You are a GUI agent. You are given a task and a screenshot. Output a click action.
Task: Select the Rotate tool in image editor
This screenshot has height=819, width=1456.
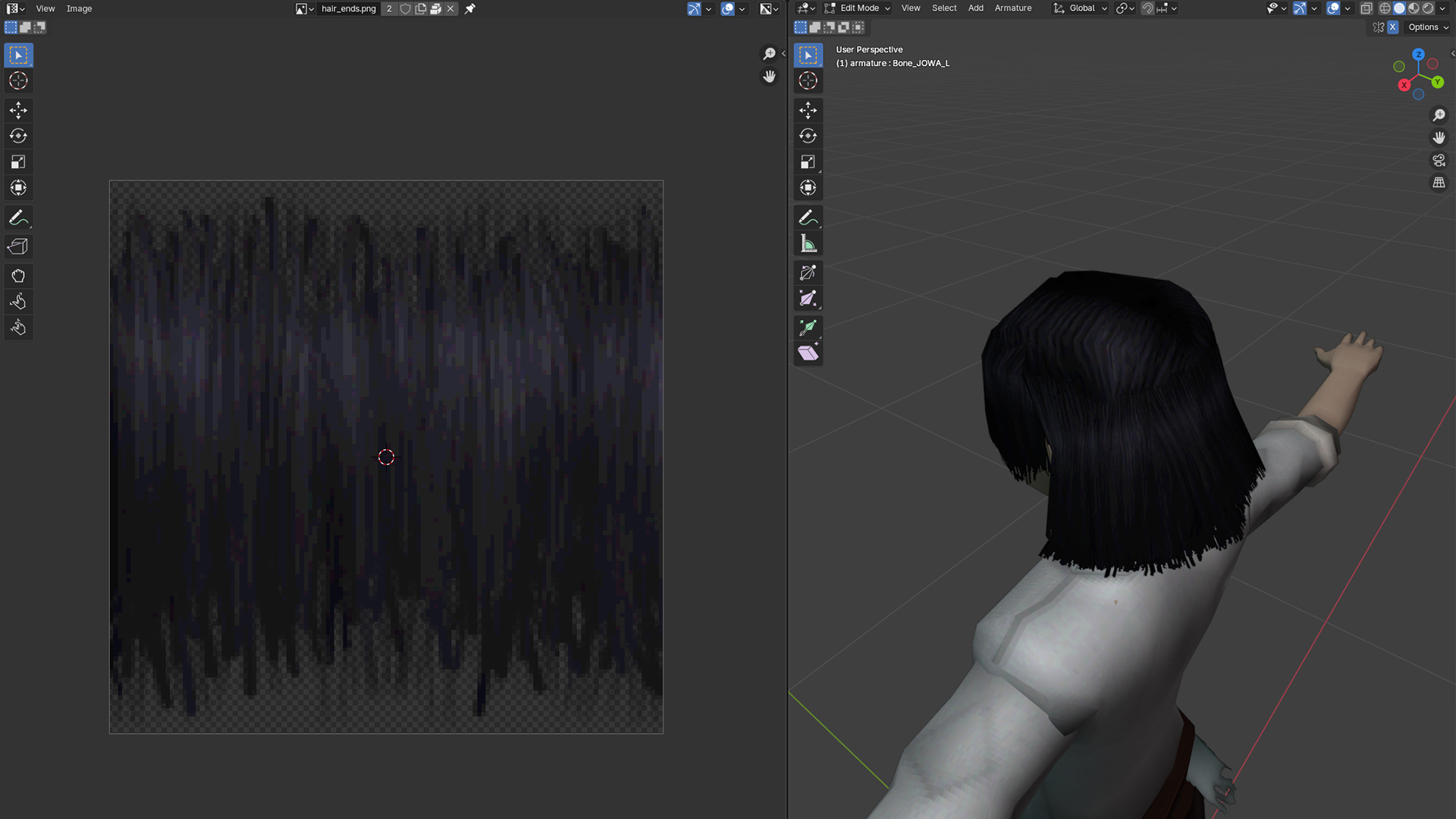click(18, 136)
